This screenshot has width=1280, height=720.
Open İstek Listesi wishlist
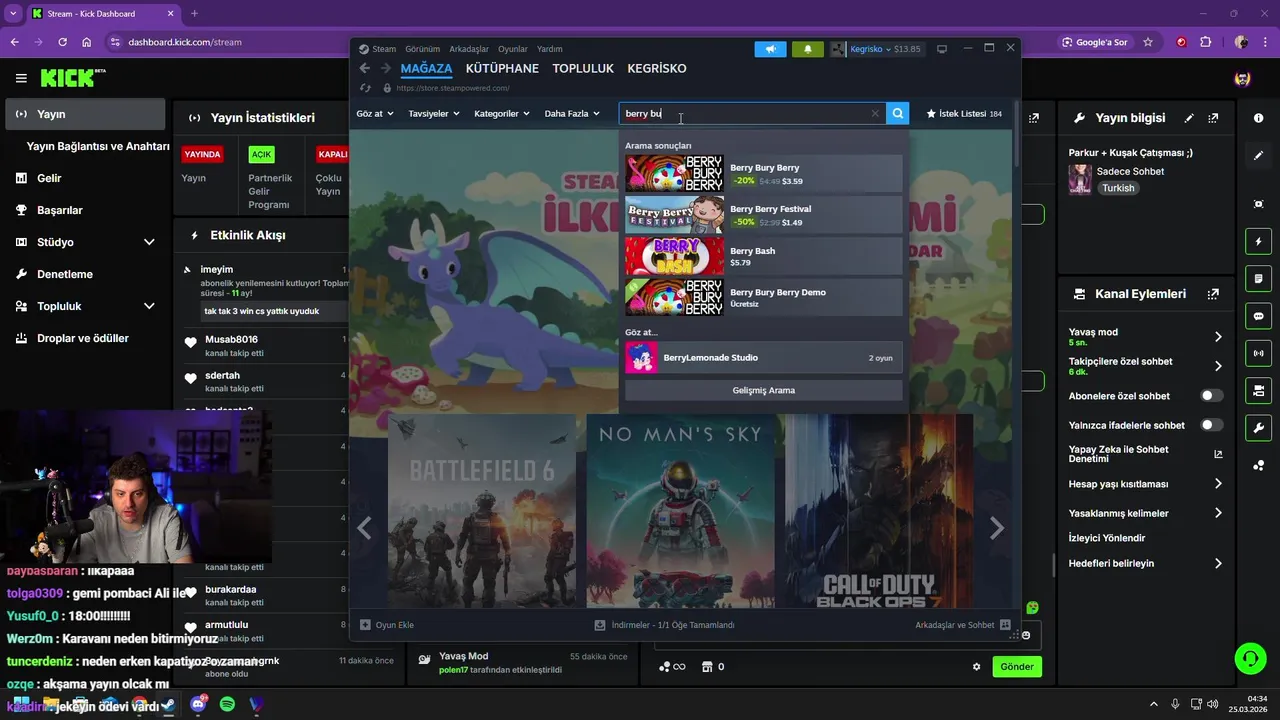click(964, 114)
